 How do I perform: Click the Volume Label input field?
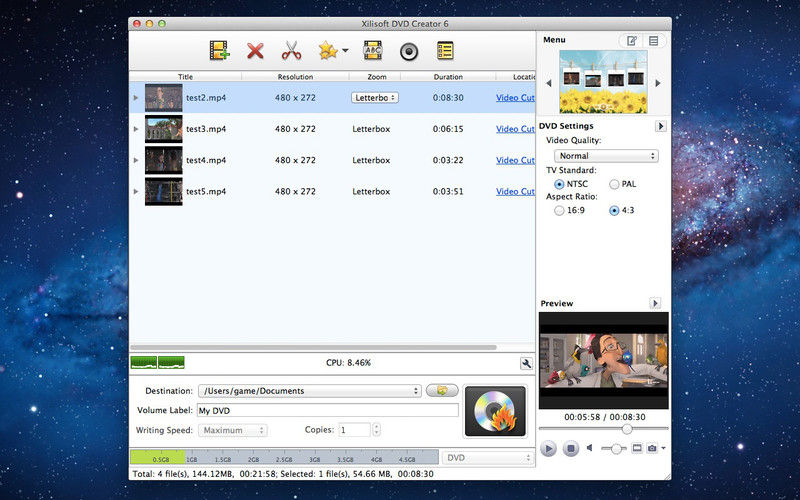328,410
